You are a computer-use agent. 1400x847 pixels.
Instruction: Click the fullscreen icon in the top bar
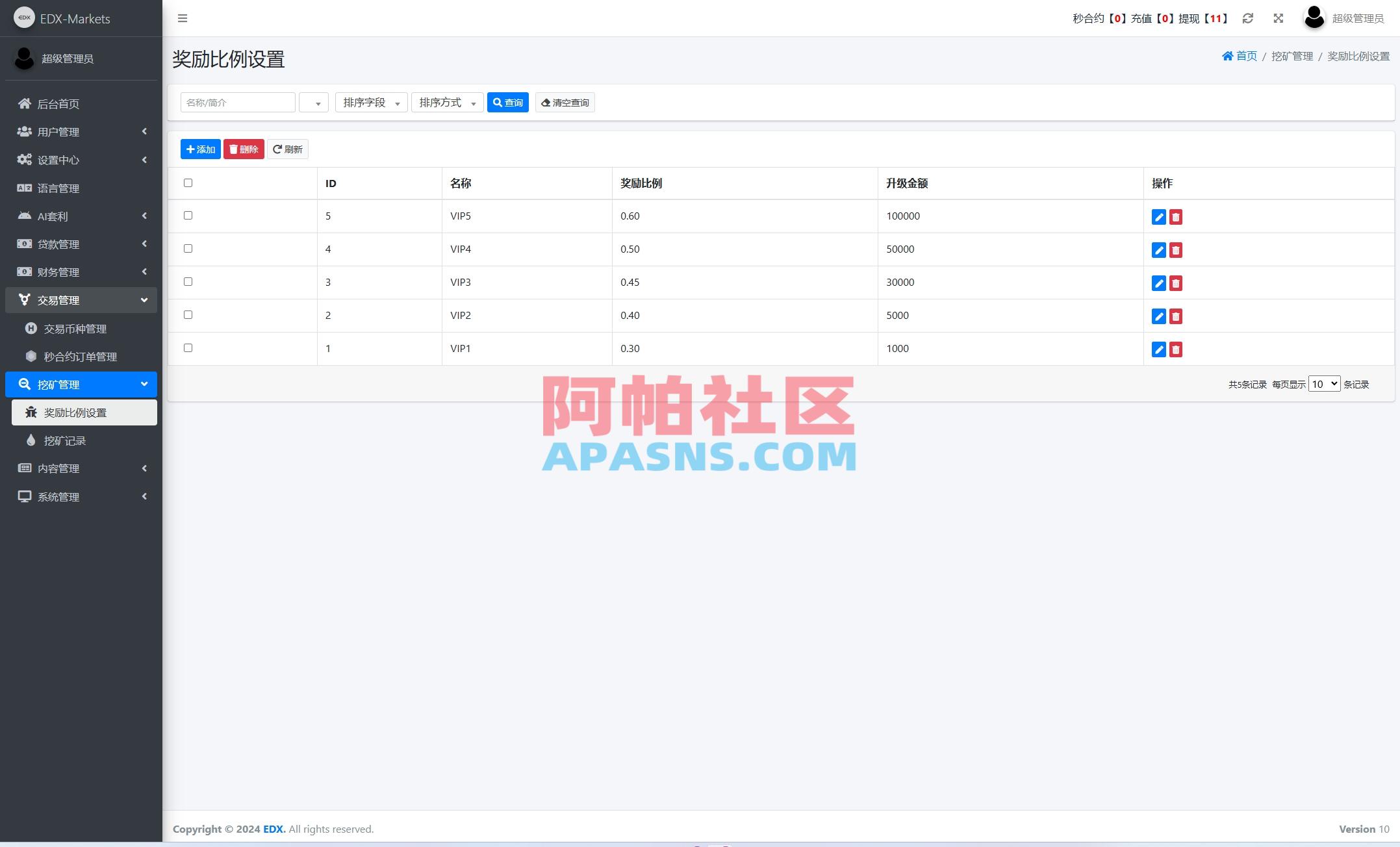point(1278,18)
